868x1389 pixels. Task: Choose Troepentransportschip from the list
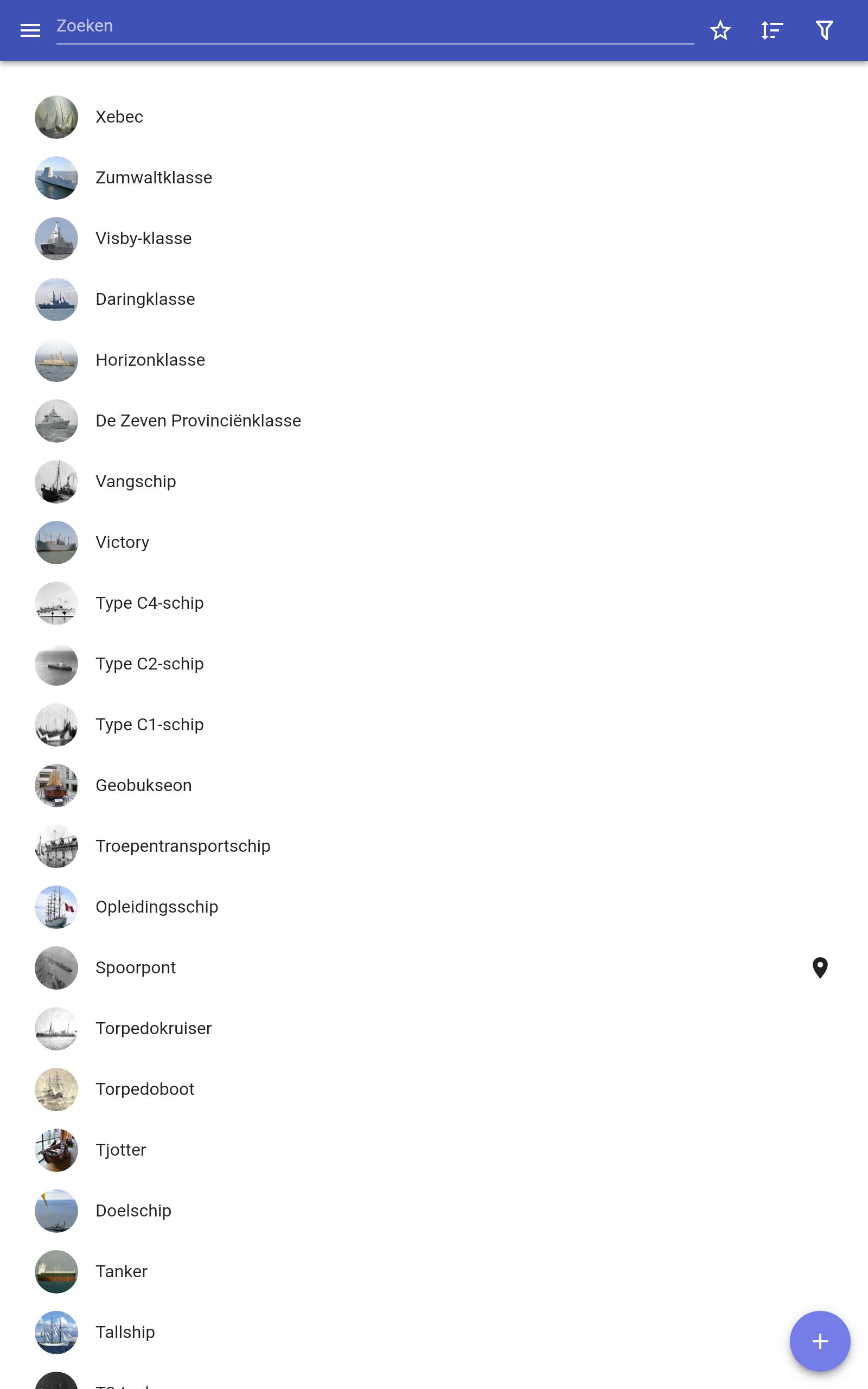tap(434, 846)
